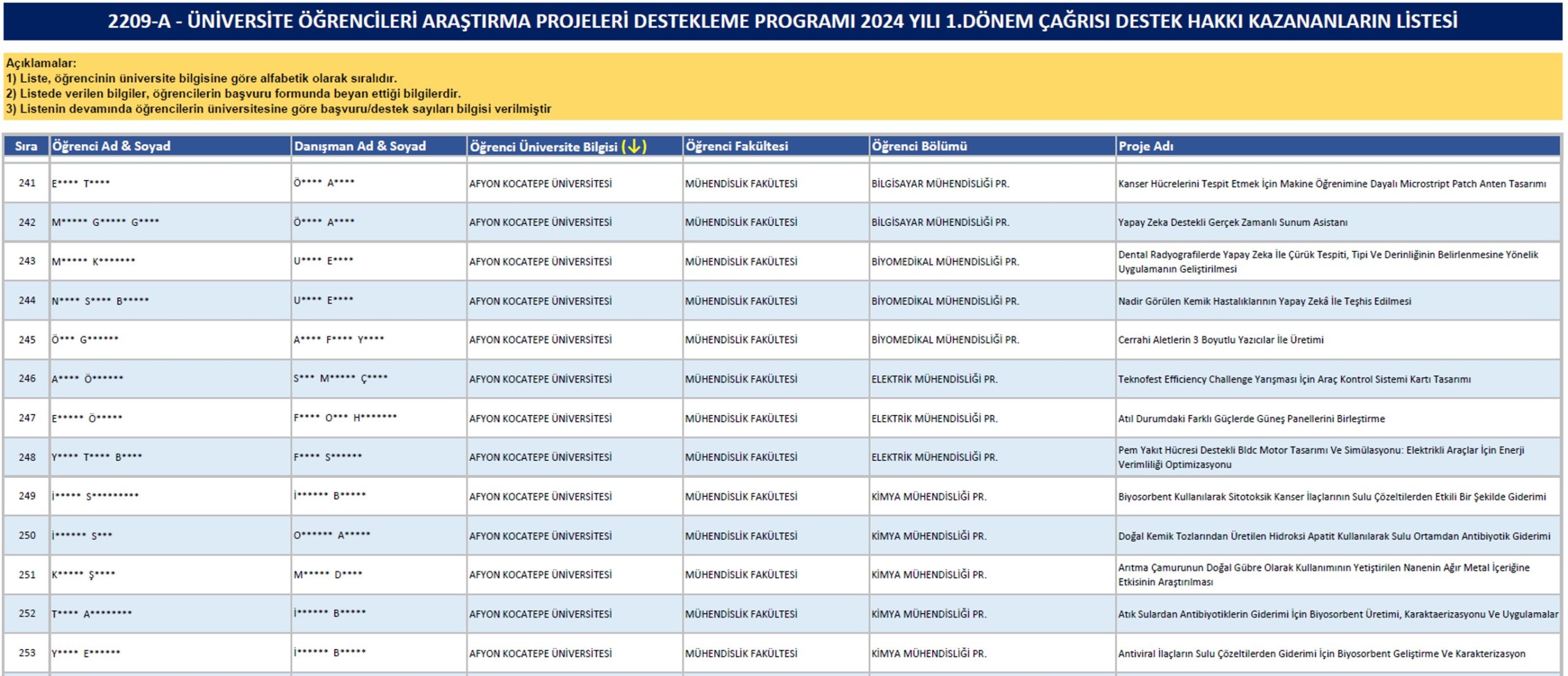Click note 2 about başvuru formunda beyan

coord(233,93)
